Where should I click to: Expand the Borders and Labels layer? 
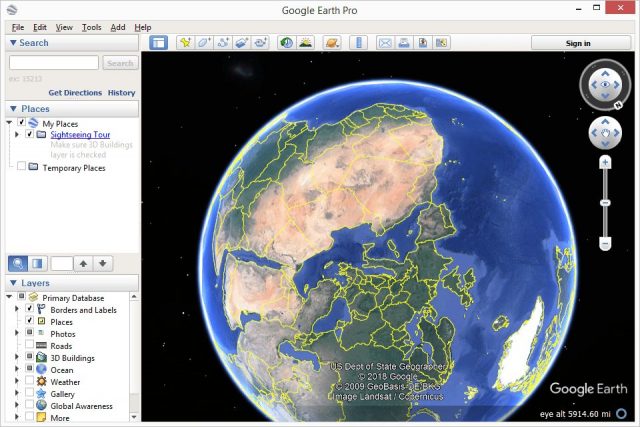(17, 309)
